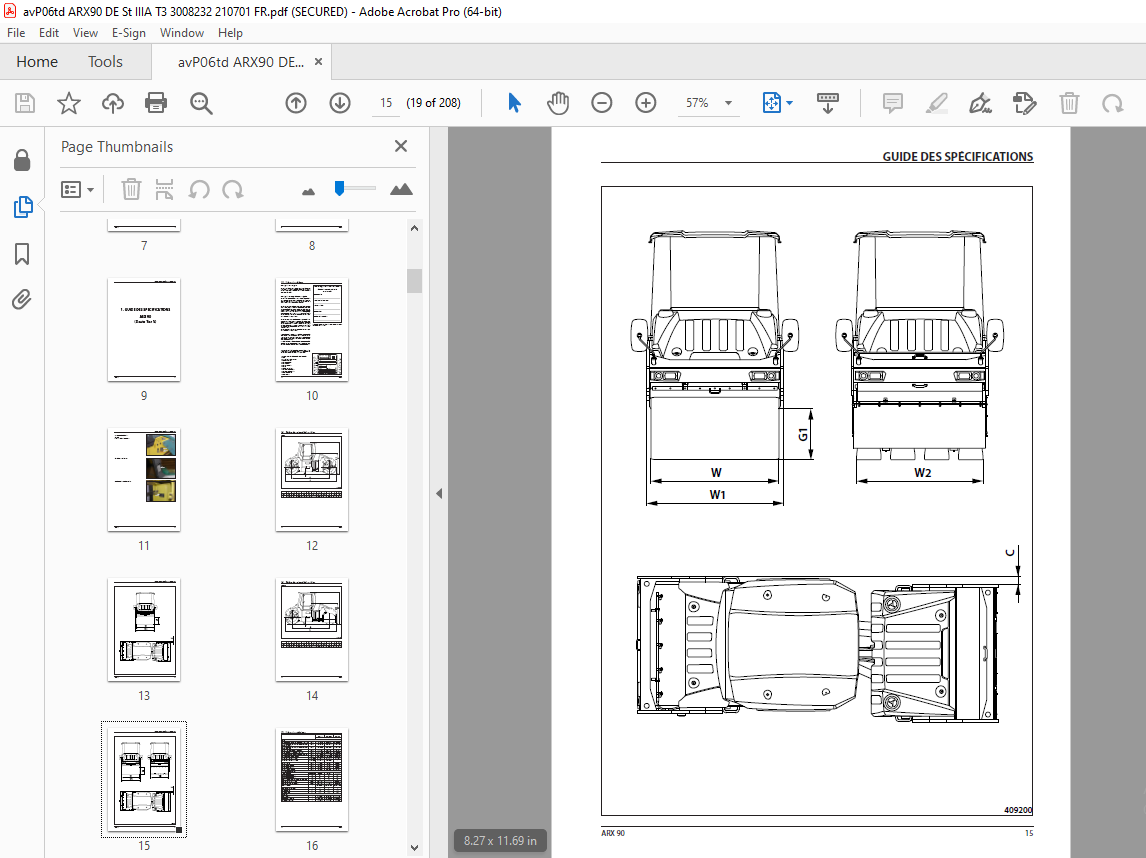Open the Page Thumbnails sidebar icon

23,207
